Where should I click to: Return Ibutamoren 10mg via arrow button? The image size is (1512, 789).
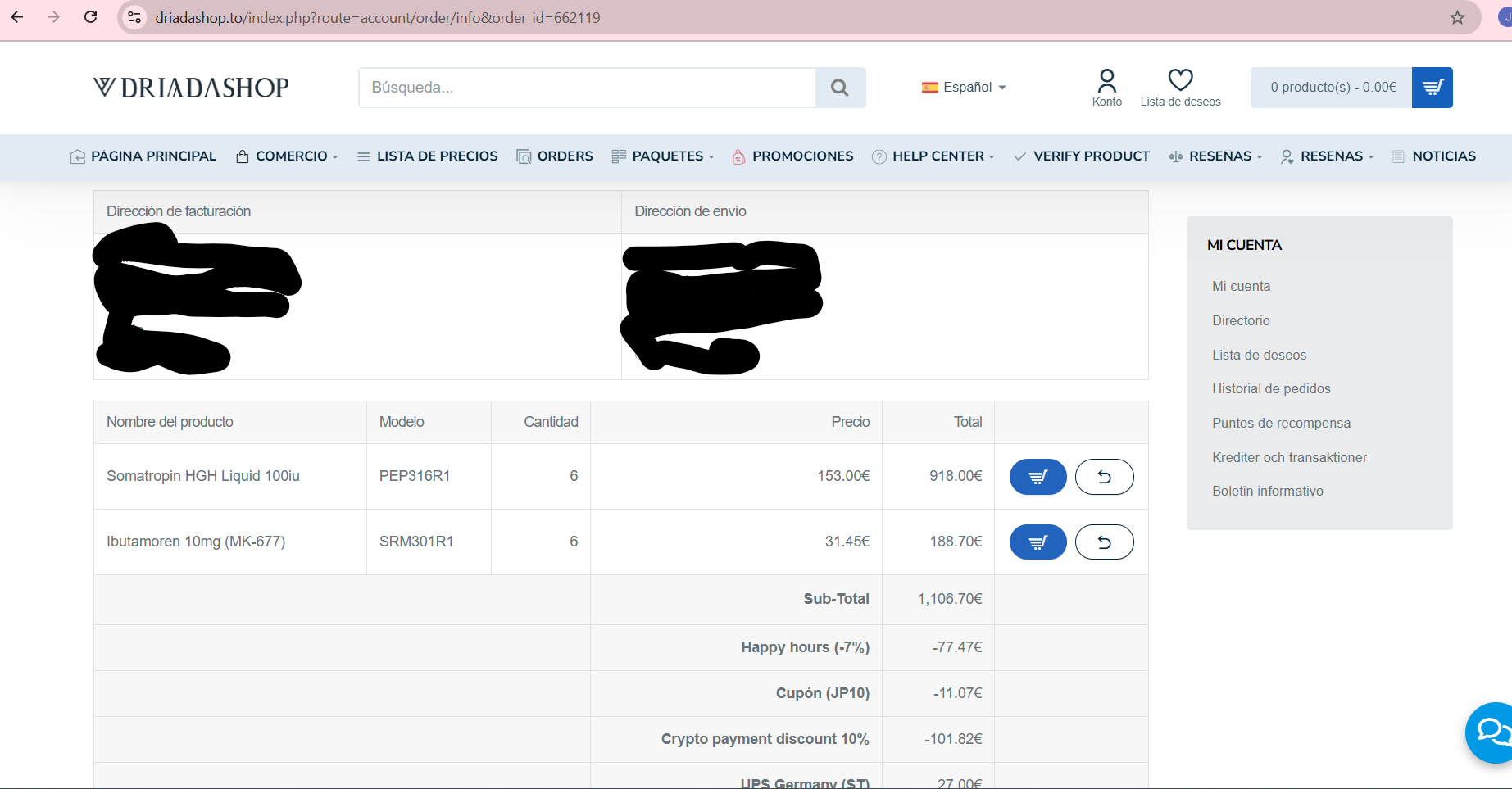pos(1104,542)
